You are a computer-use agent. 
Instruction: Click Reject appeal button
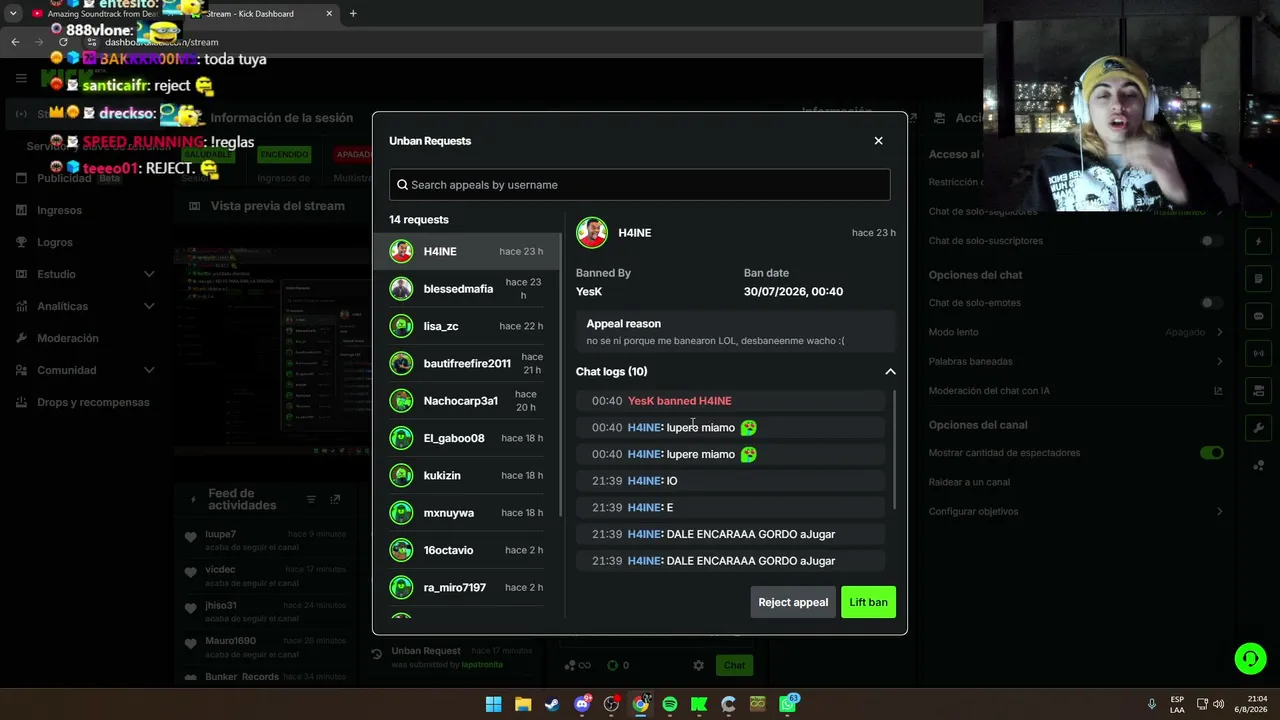coord(793,602)
